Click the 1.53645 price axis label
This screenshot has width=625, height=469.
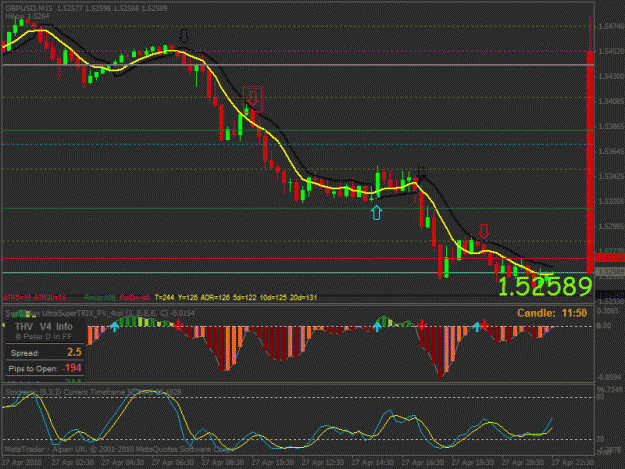611,151
